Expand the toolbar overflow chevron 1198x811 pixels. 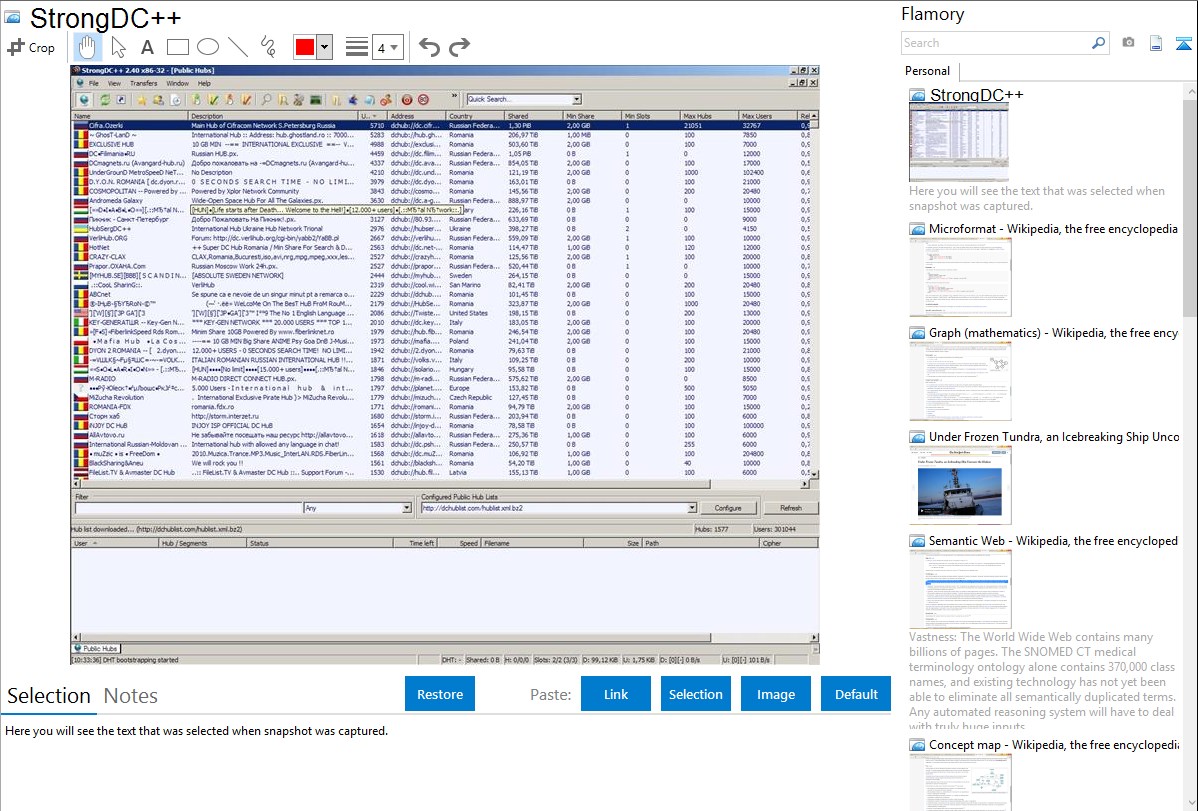pos(455,96)
